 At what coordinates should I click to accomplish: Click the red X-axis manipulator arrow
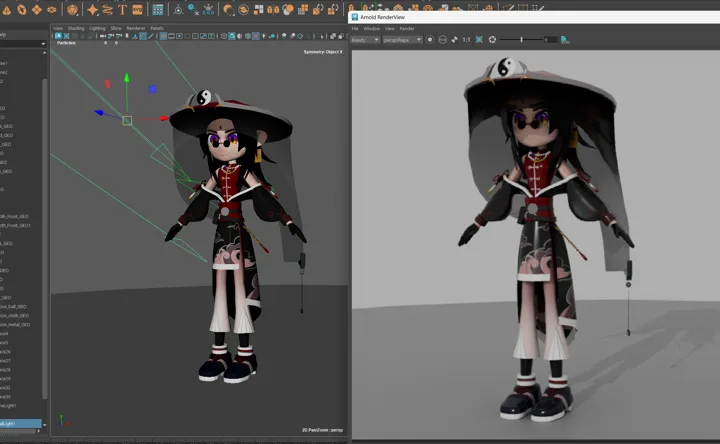click(163, 118)
